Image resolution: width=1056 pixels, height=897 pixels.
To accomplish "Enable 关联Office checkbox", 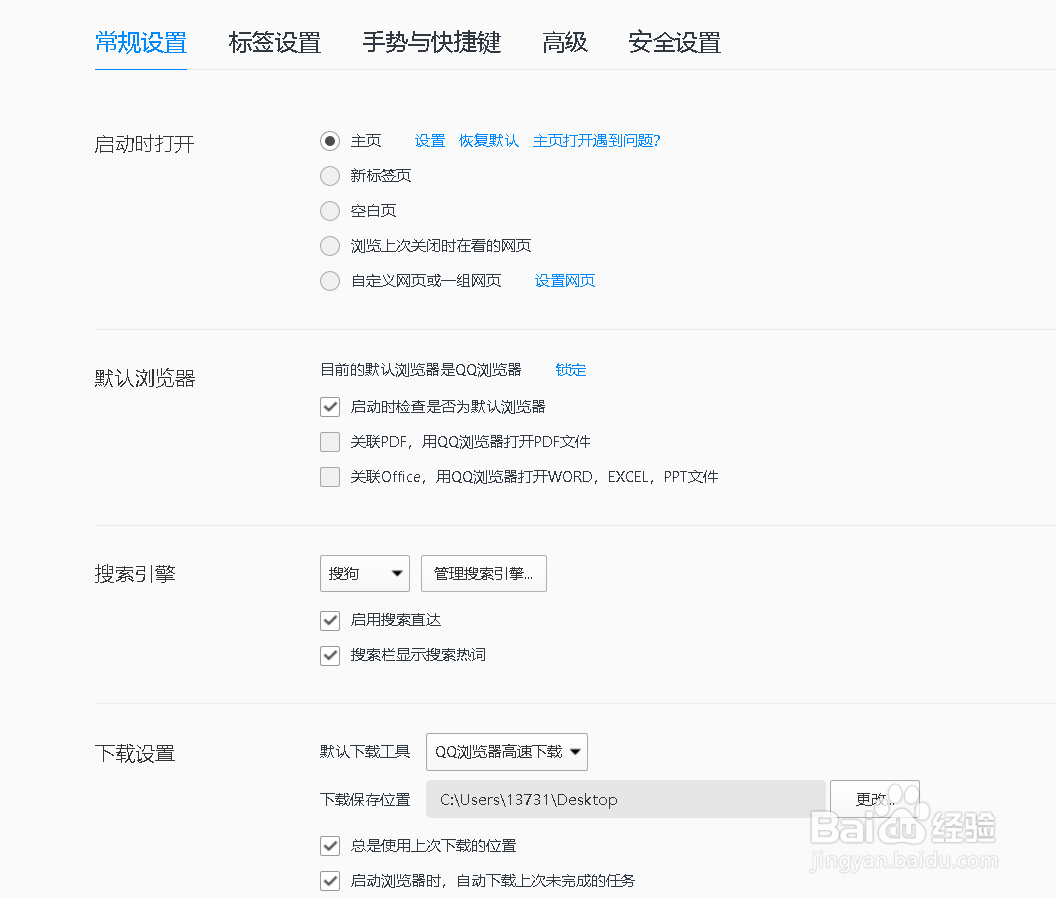I will pyautogui.click(x=330, y=477).
